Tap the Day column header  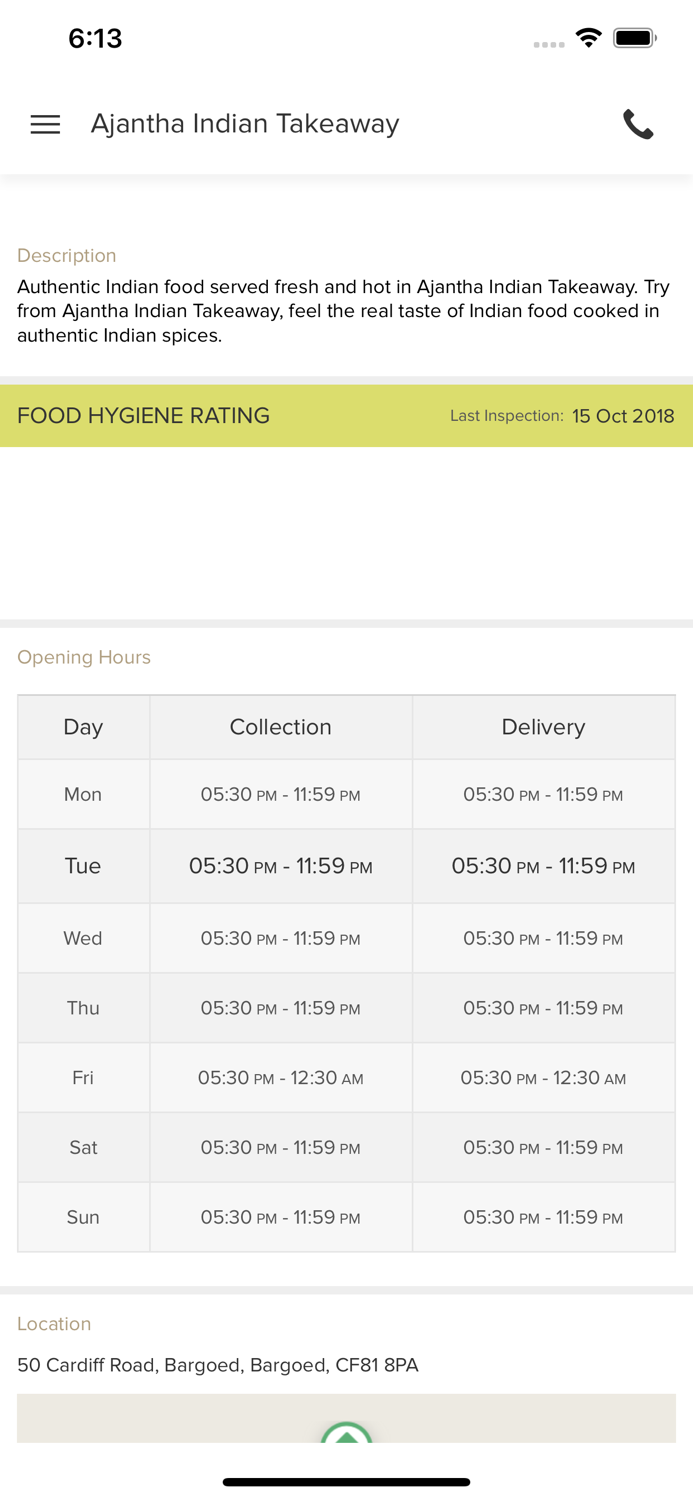pyautogui.click(x=83, y=727)
